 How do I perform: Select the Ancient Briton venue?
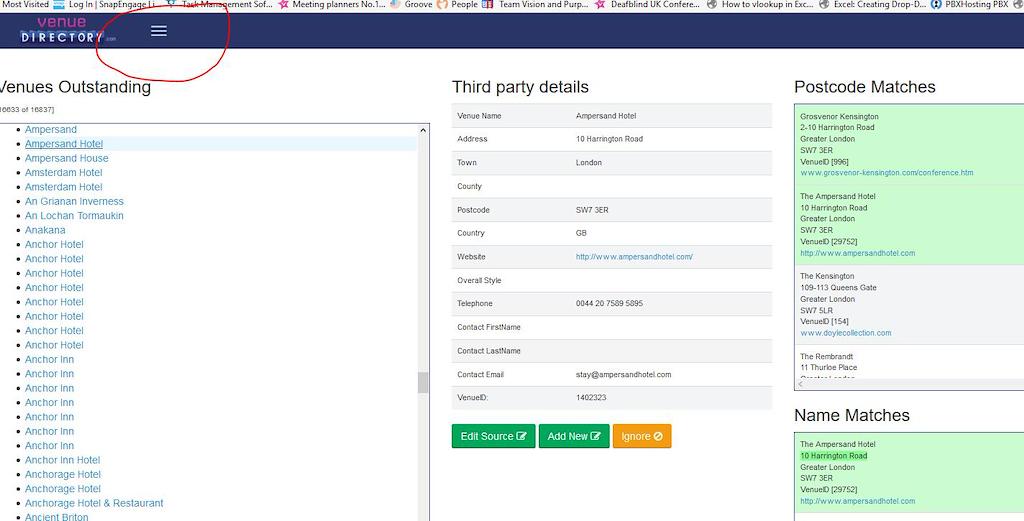pos(57,516)
